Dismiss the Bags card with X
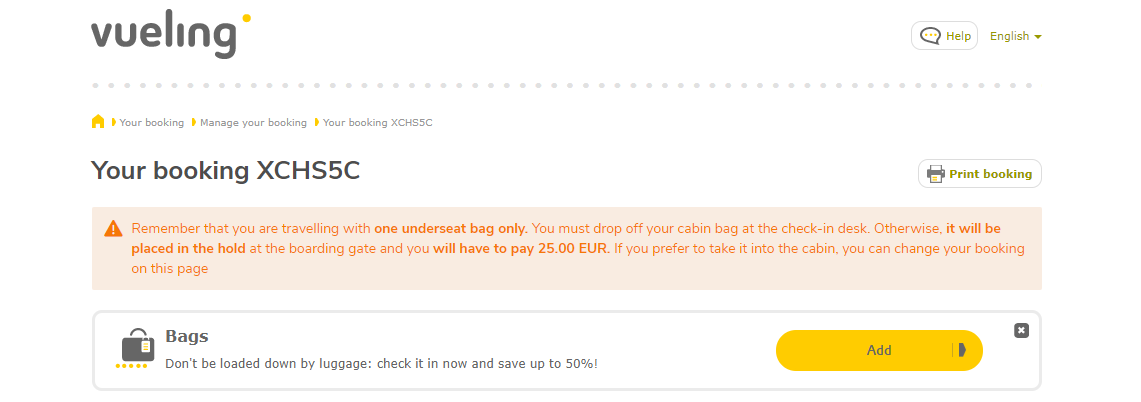The height and width of the screenshot is (402, 1141). 1021,330
